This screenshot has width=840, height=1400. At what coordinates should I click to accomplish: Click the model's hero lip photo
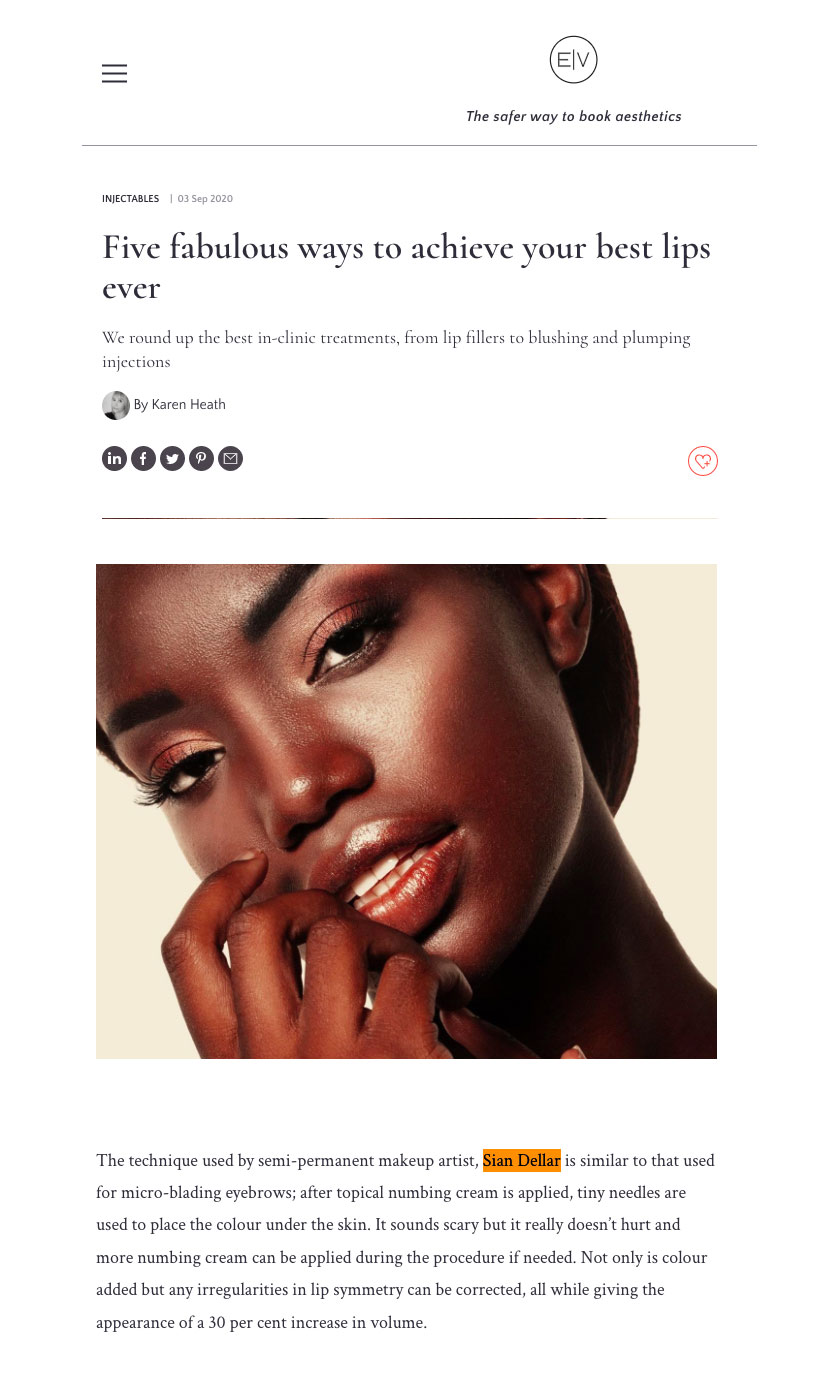406,811
